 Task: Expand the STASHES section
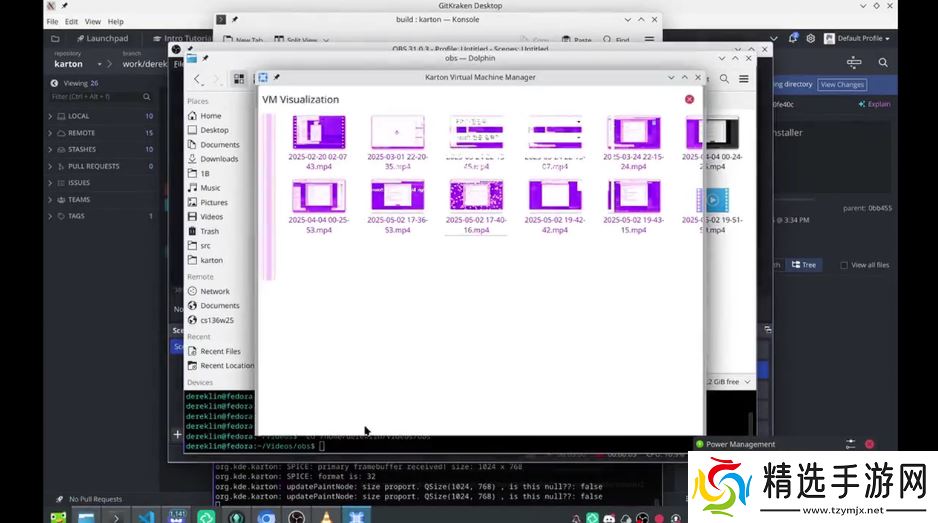coord(50,149)
